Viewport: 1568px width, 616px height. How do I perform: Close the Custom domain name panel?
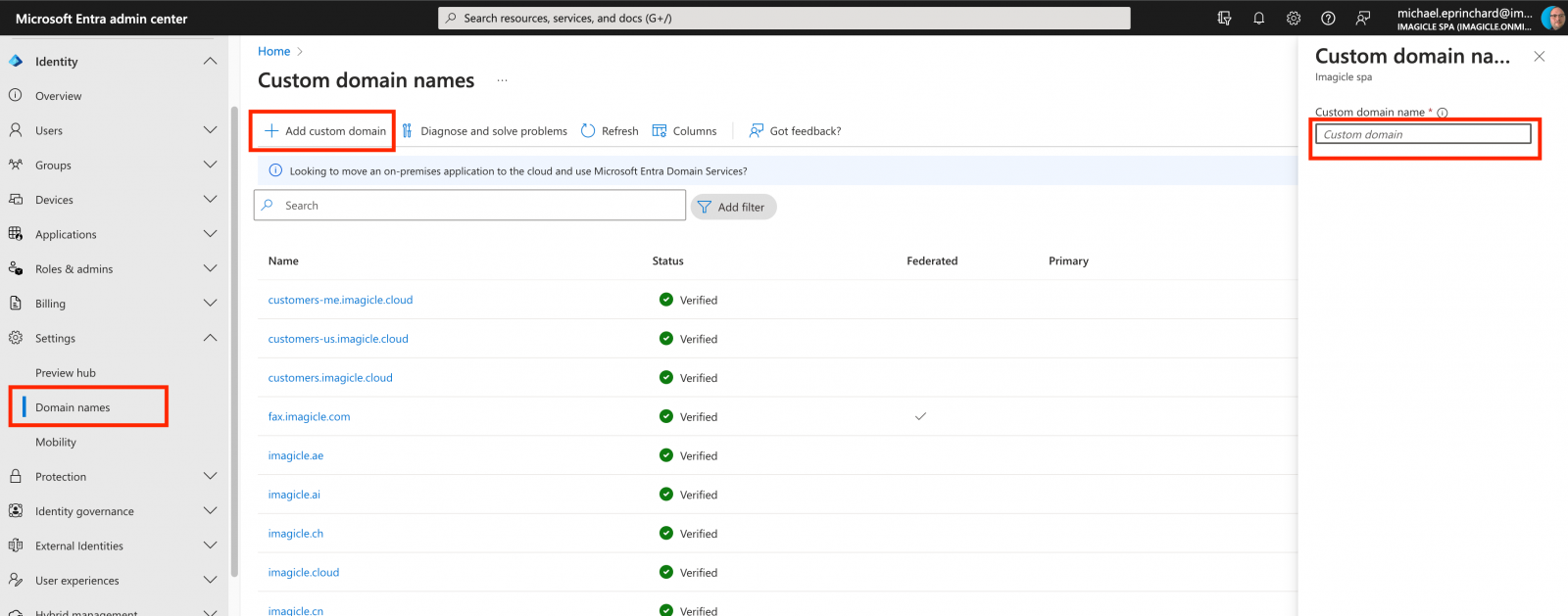click(1540, 57)
